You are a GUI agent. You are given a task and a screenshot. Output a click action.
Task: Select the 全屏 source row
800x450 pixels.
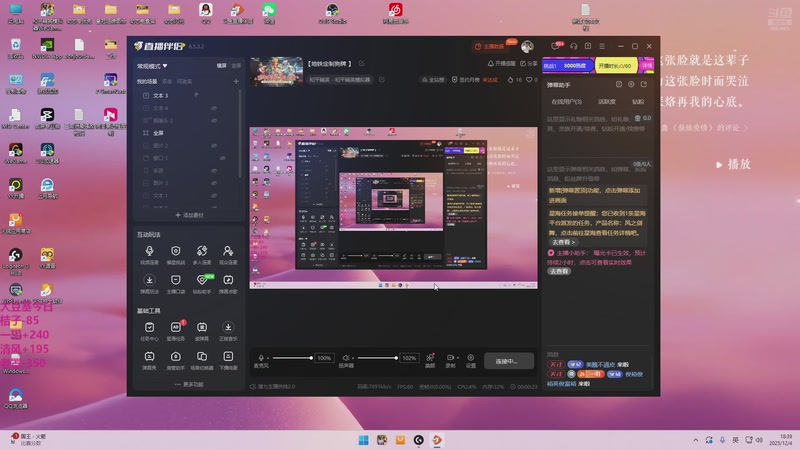click(x=187, y=133)
